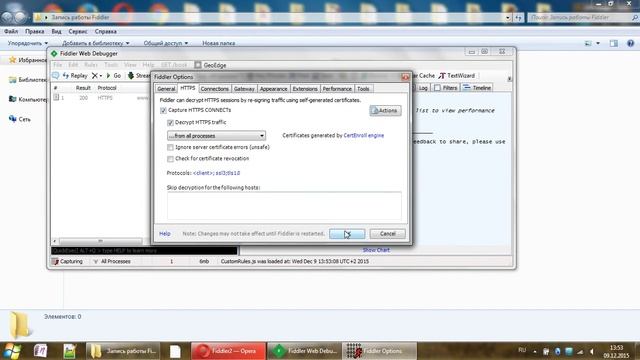Screen dimensions: 640x360
Task: Click Новая папка in Explorer toolbar
Action: click(x=218, y=43)
